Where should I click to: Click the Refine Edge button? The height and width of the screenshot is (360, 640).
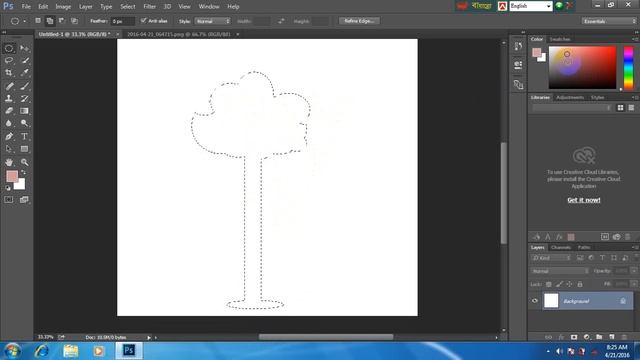click(x=359, y=21)
